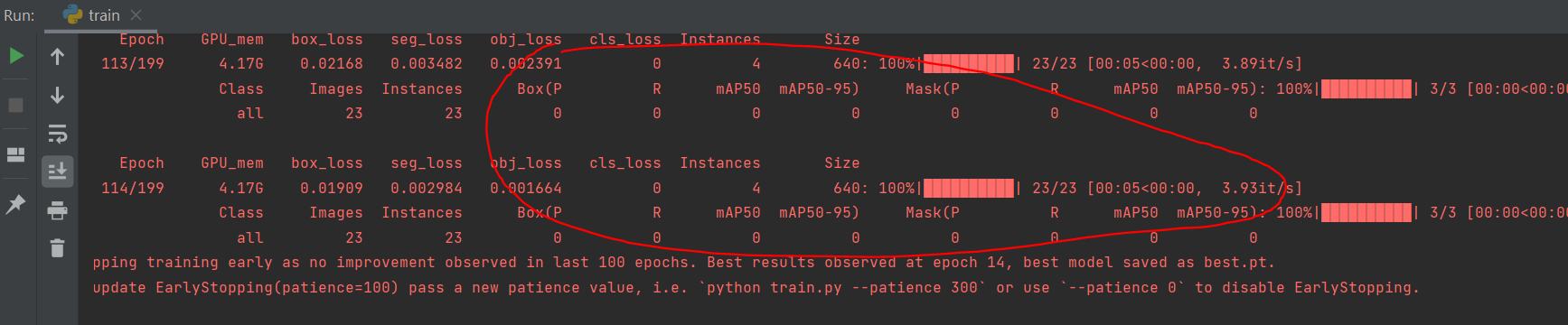This screenshot has width=1568, height=325.
Task: Click box_loss value 0.02168
Action: [x=332, y=64]
